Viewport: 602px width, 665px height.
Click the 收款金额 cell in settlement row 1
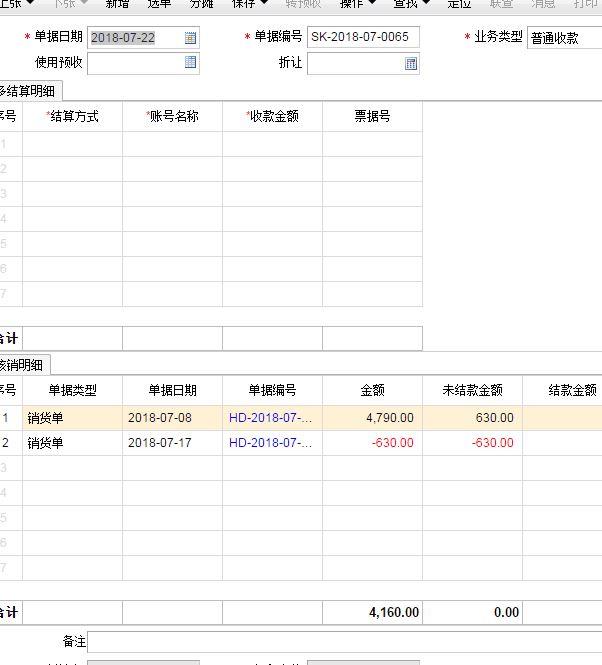coord(272,144)
